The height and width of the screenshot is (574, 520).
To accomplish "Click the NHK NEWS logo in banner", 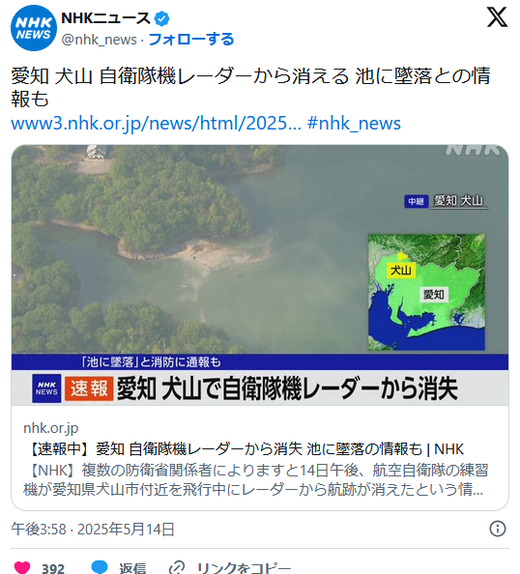I will [47, 388].
